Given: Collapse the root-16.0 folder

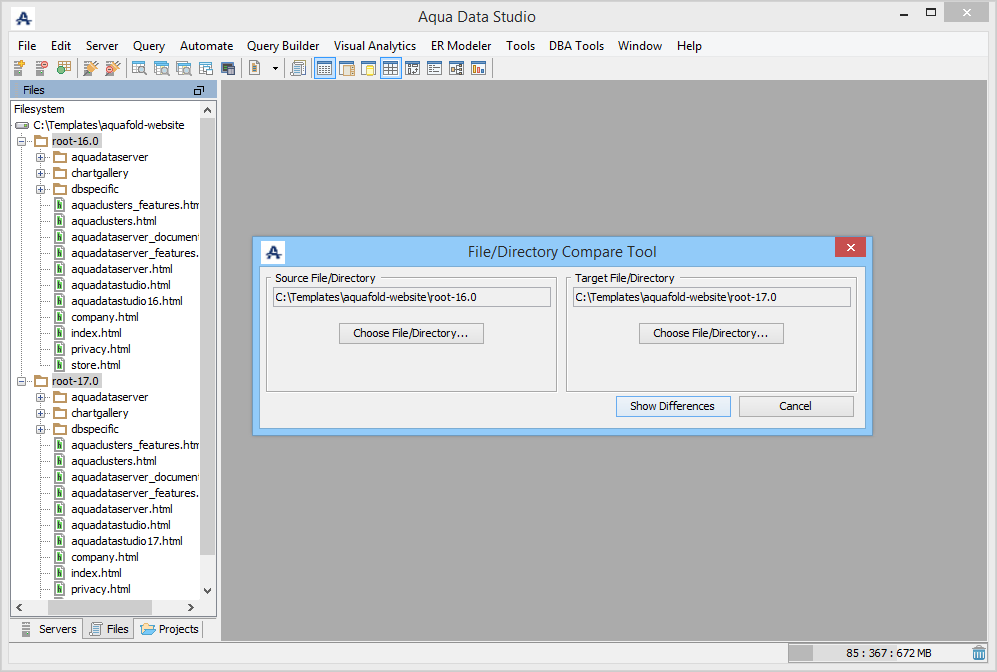Looking at the screenshot, I should click(21, 141).
